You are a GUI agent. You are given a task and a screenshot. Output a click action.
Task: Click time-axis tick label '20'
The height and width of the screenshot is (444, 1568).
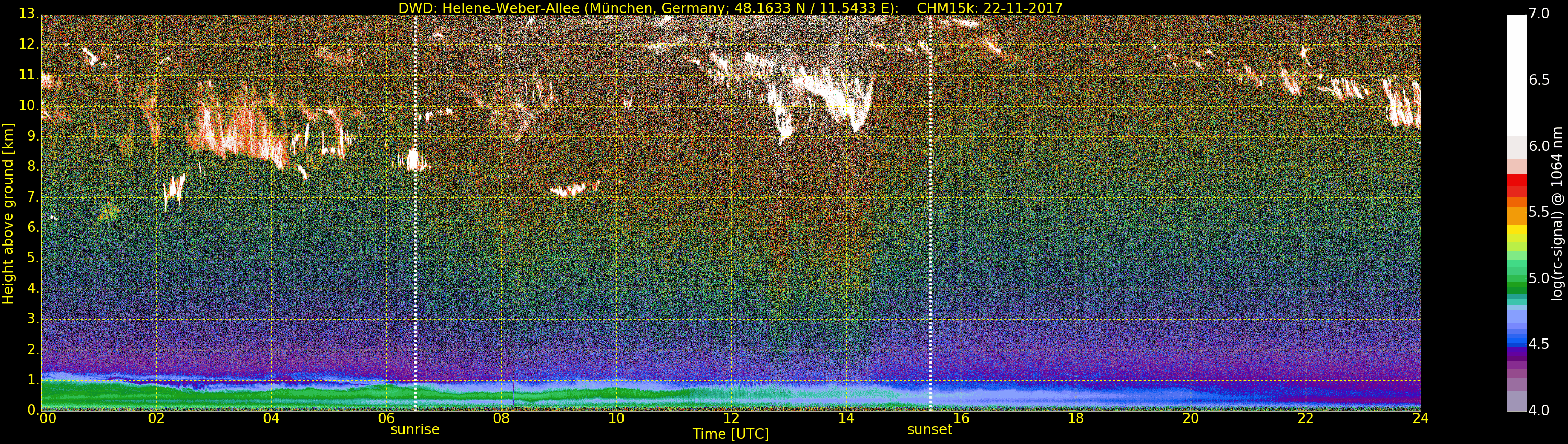coord(1191,418)
